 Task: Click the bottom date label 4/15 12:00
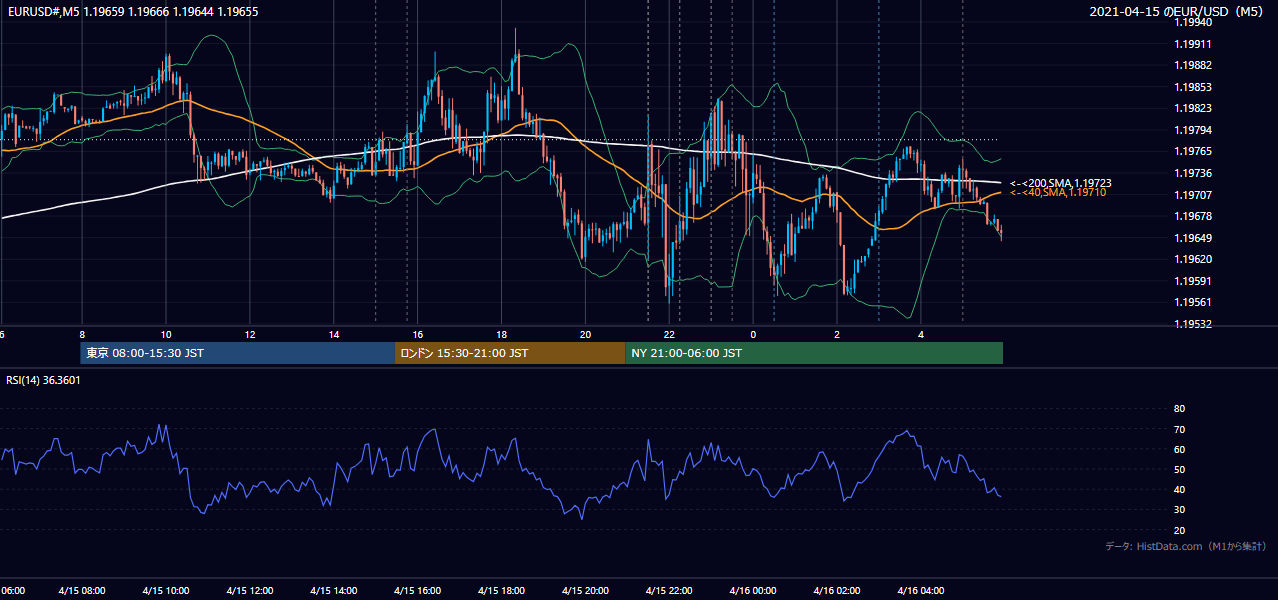250,591
